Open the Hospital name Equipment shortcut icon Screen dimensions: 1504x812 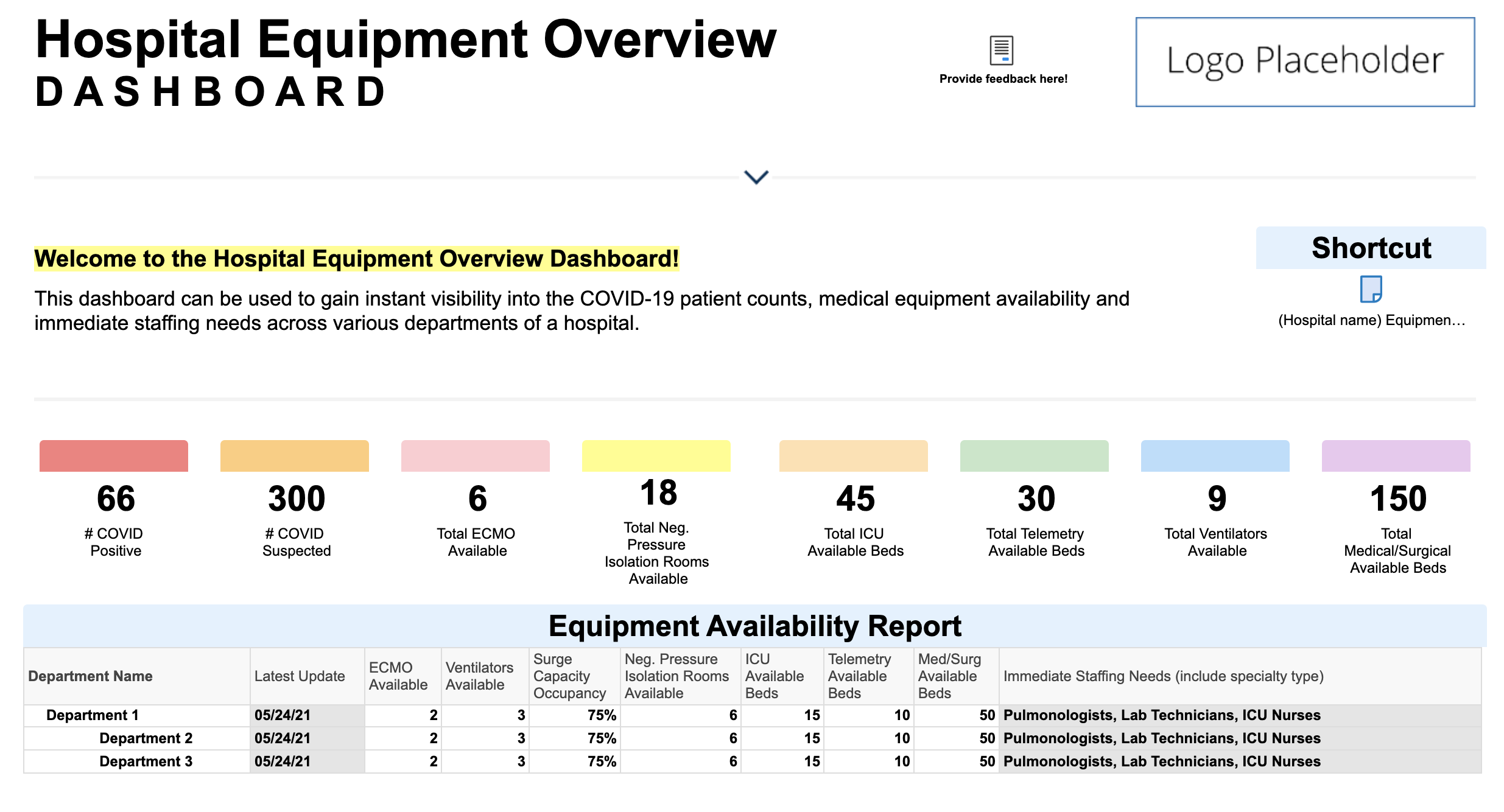1371,289
